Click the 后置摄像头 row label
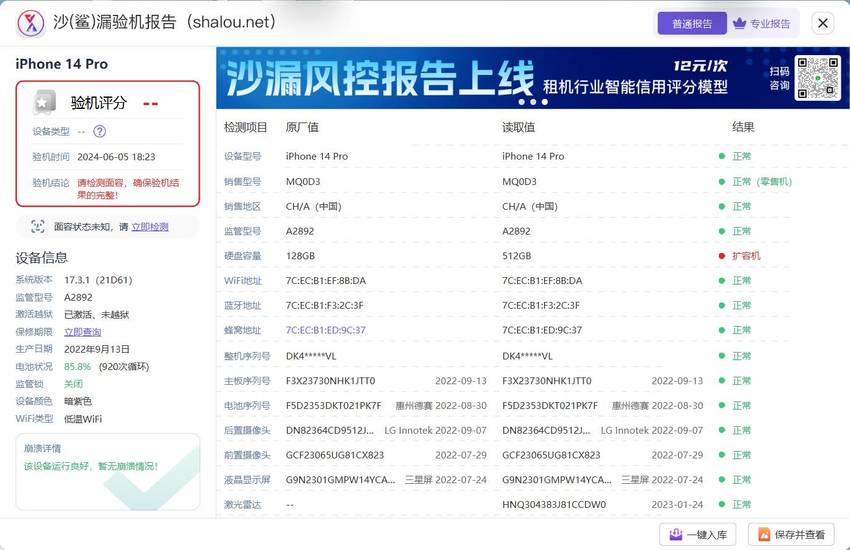This screenshot has width=850, height=550. point(247,430)
